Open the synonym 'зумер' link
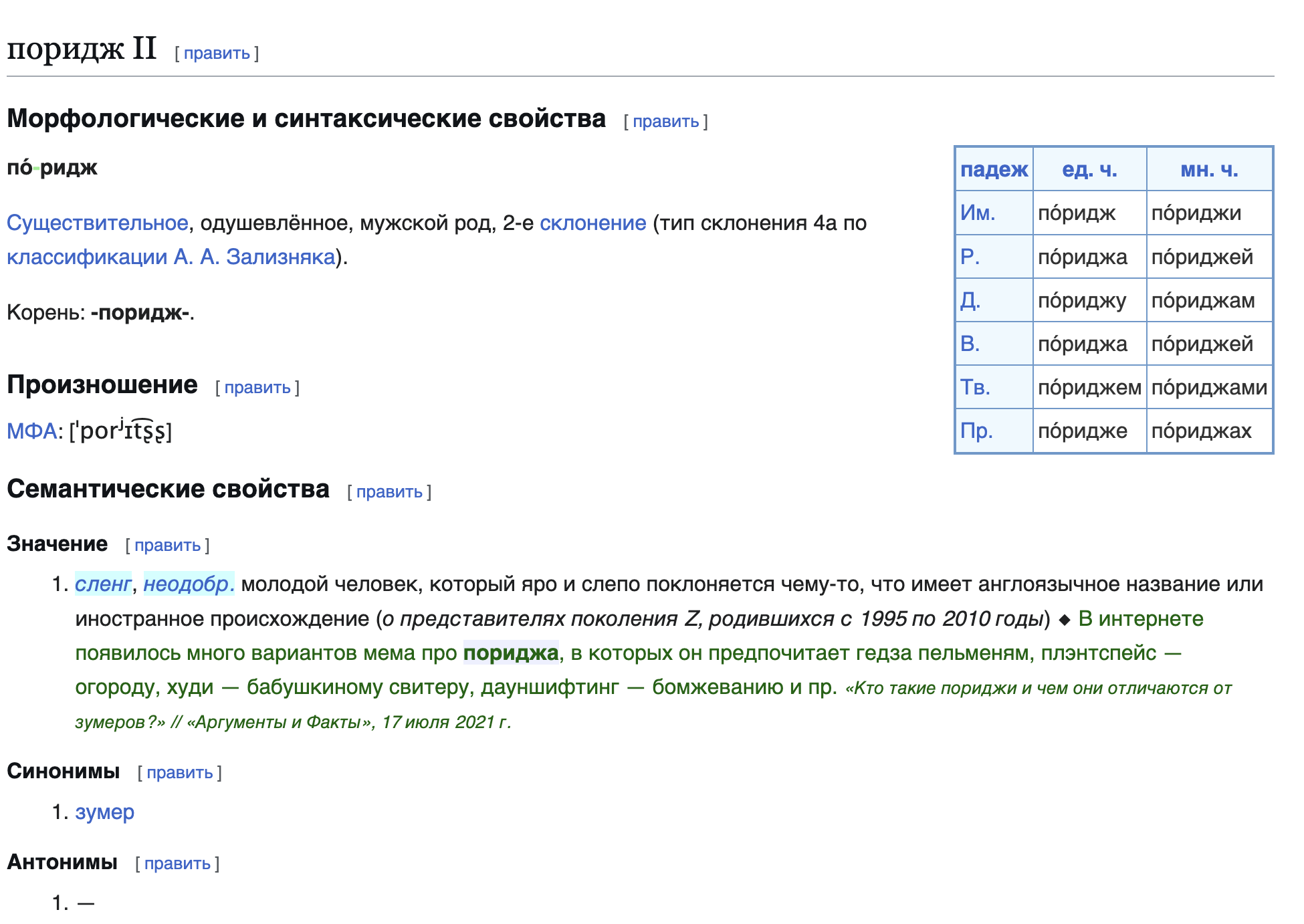The width and height of the screenshot is (1304, 924). click(104, 812)
